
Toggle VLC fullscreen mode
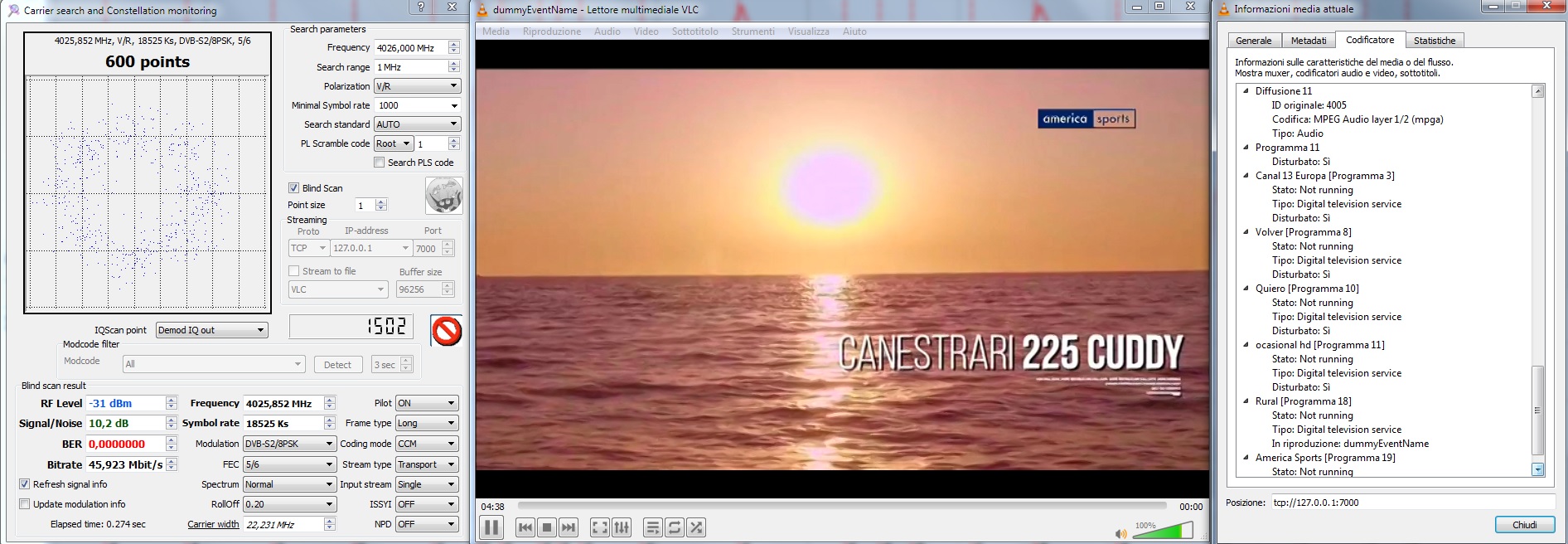coord(600,527)
